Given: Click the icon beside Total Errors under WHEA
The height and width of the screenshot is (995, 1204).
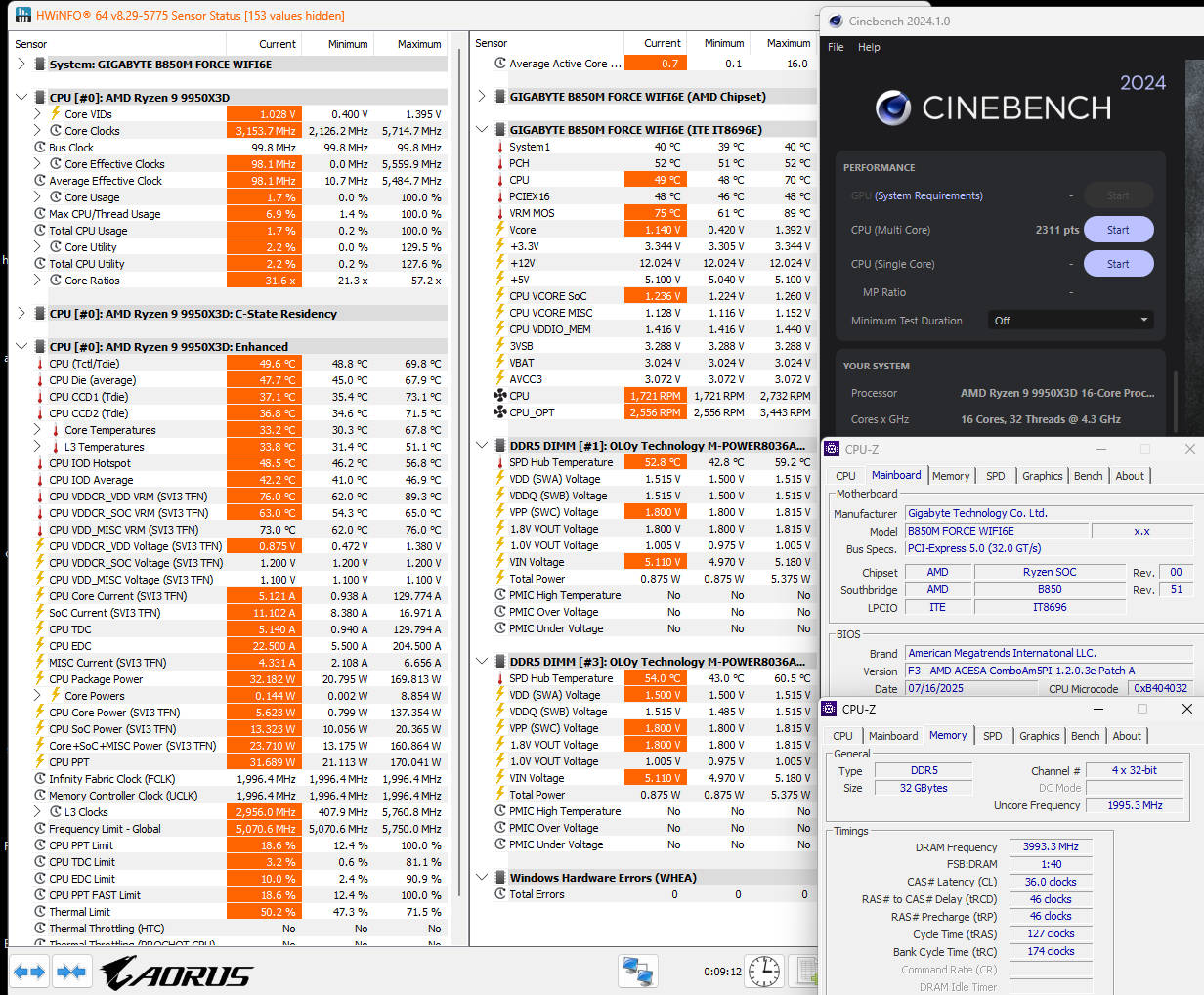Looking at the screenshot, I should (x=500, y=894).
